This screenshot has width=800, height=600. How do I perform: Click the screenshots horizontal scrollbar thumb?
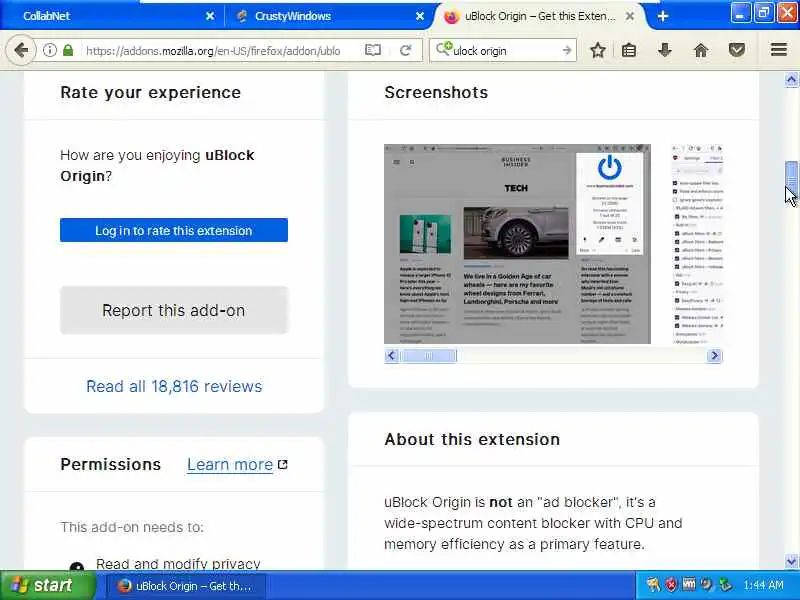click(x=428, y=356)
